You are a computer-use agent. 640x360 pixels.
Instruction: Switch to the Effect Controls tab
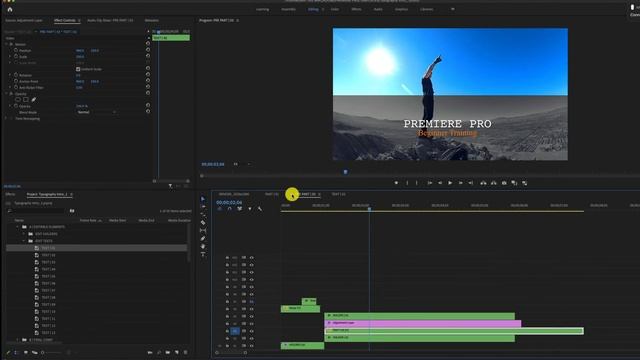[65, 20]
